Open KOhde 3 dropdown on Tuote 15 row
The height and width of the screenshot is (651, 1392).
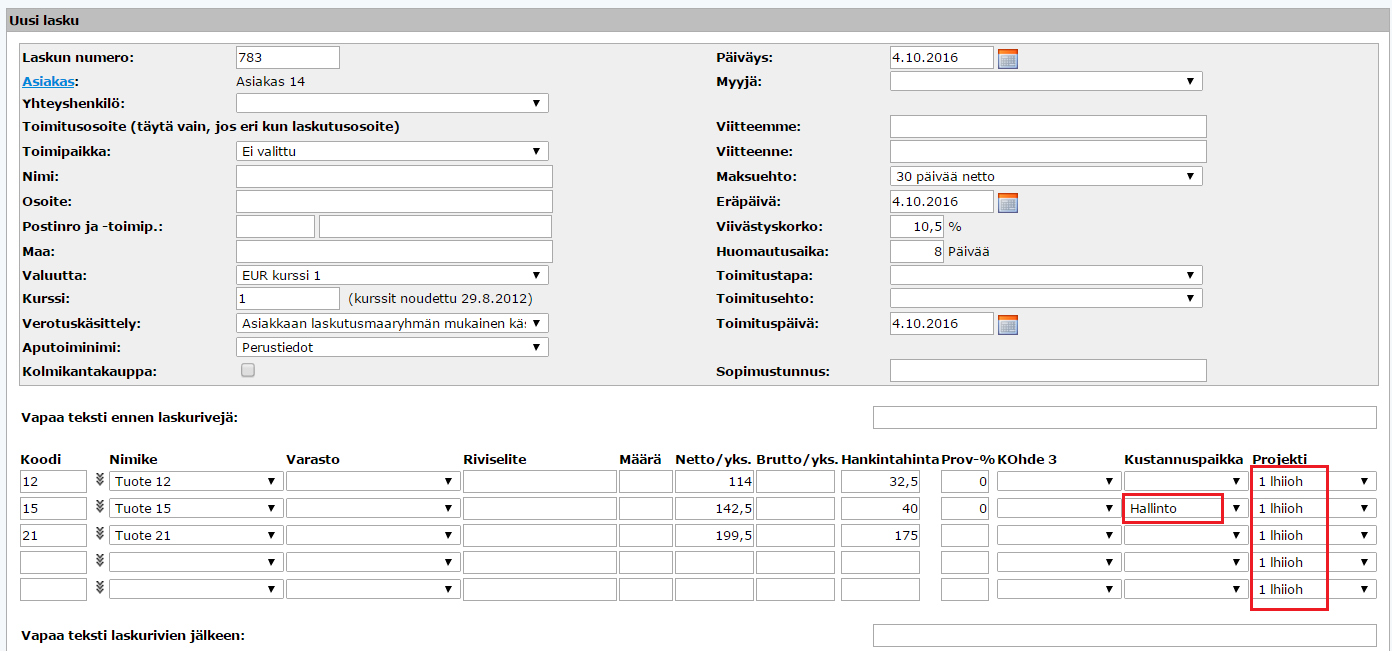(x=1058, y=508)
